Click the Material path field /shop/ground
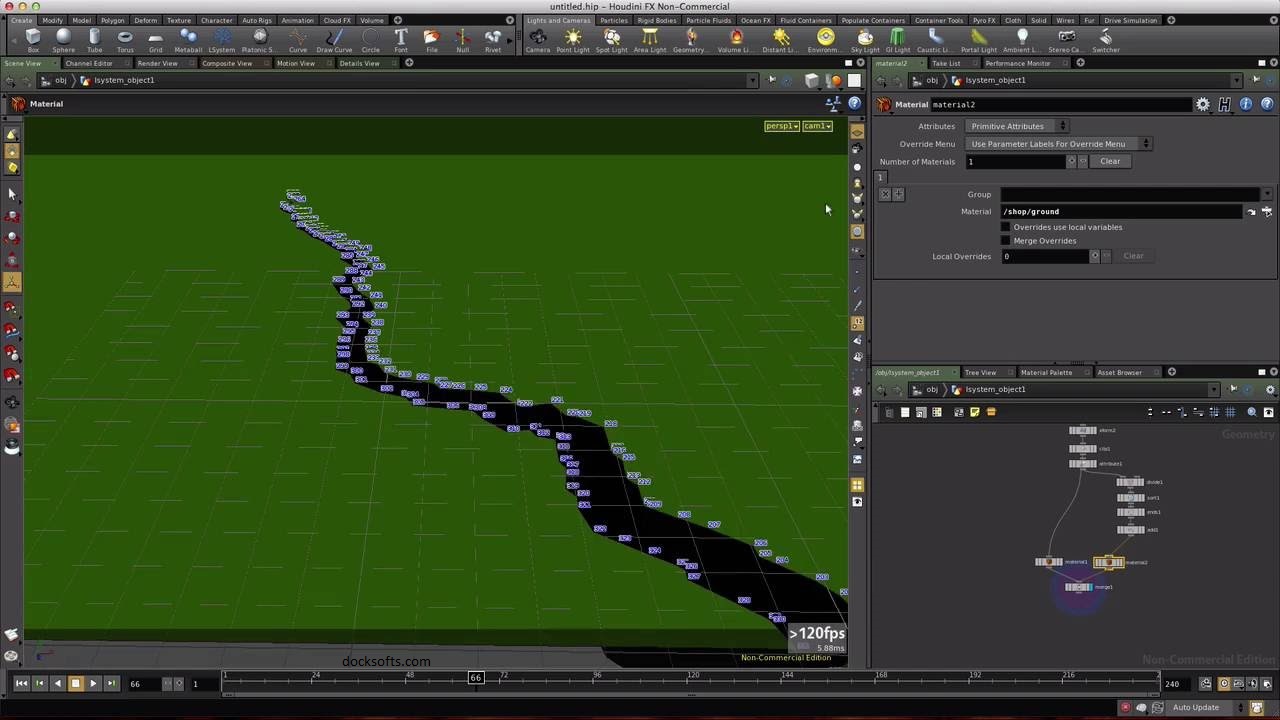 coord(1121,212)
